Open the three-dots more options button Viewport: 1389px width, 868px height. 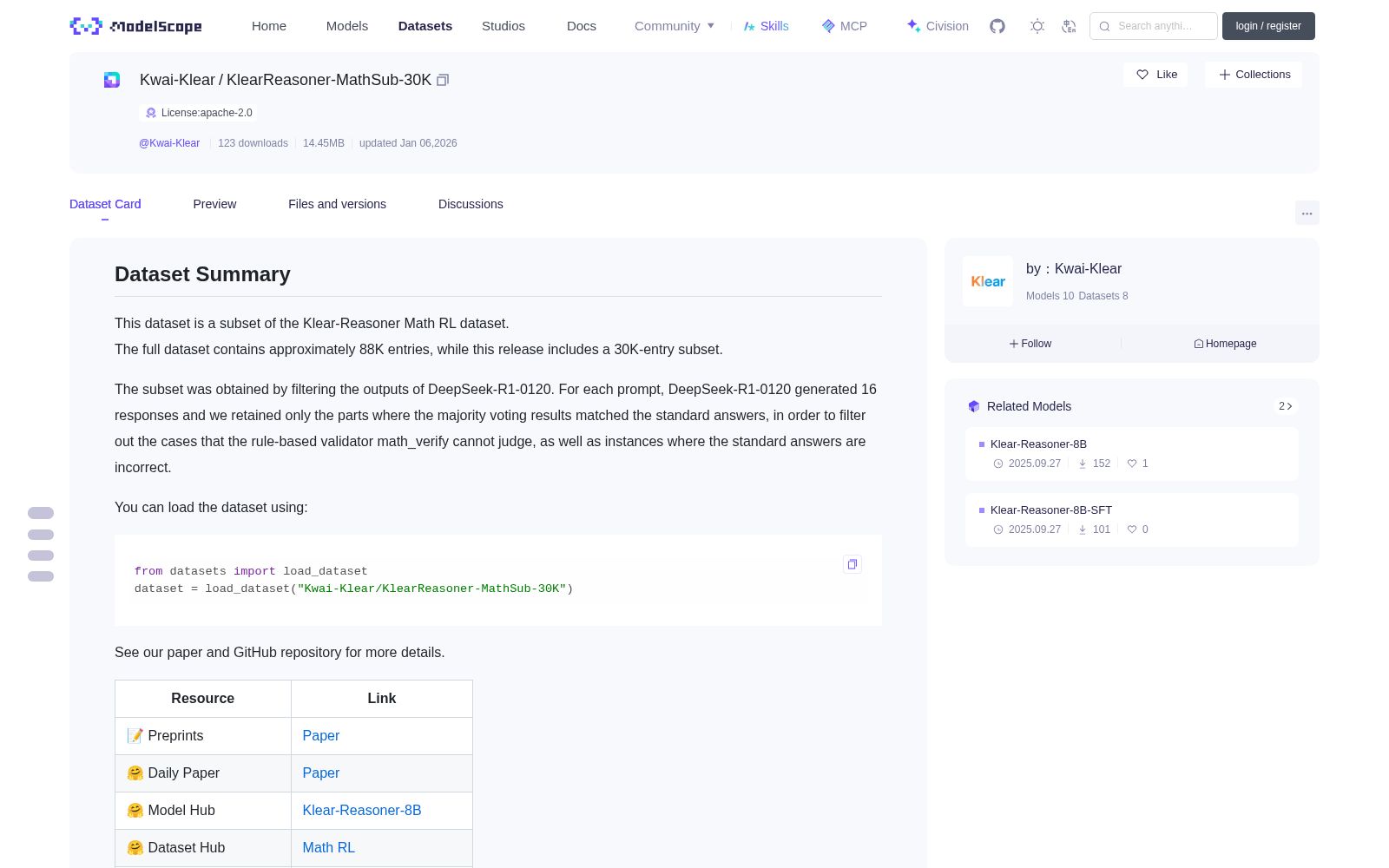pyautogui.click(x=1307, y=213)
